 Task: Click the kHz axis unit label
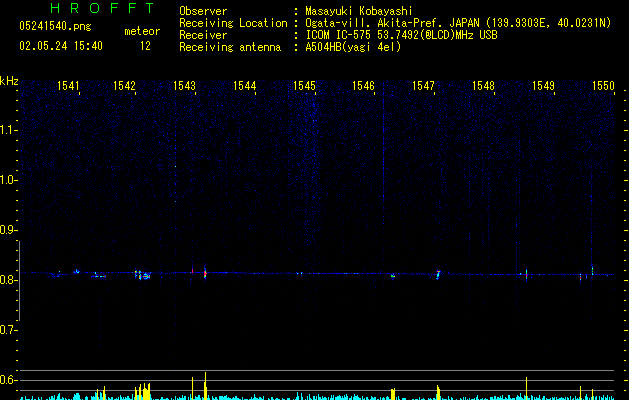tap(9, 81)
